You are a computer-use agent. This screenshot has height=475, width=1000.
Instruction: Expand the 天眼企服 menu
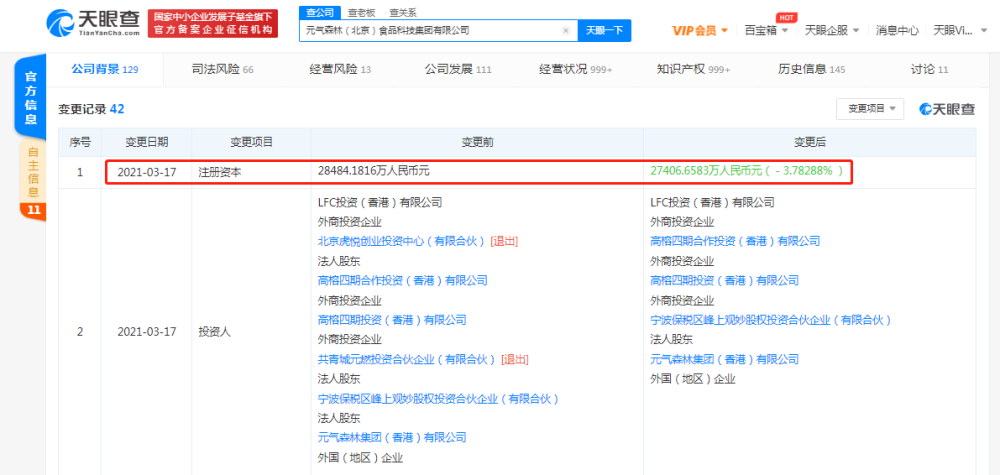[832, 30]
